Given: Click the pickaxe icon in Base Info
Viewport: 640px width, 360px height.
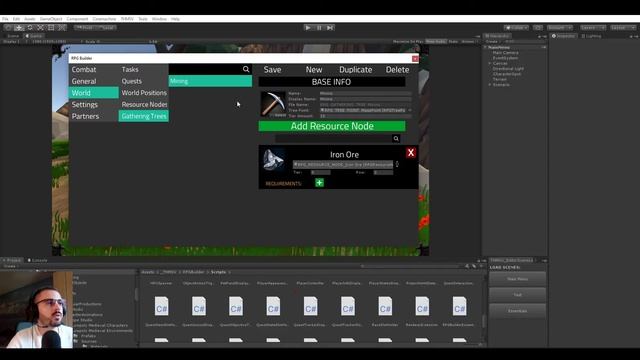Looking at the screenshot, I should tap(273, 104).
